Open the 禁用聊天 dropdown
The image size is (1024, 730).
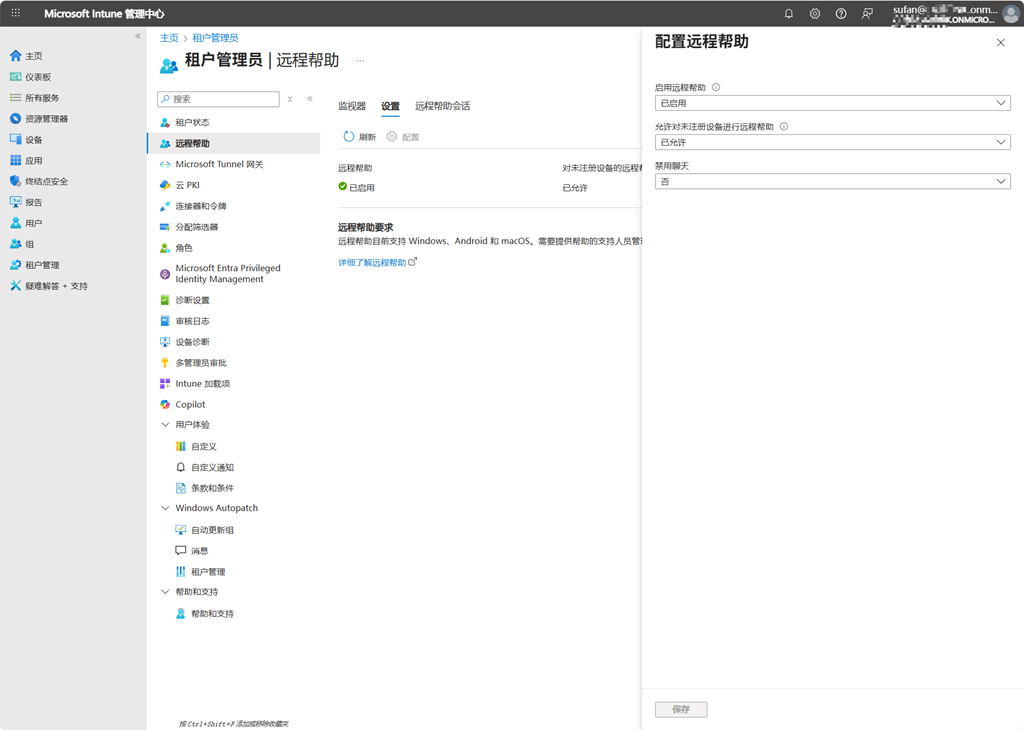[x=832, y=182]
